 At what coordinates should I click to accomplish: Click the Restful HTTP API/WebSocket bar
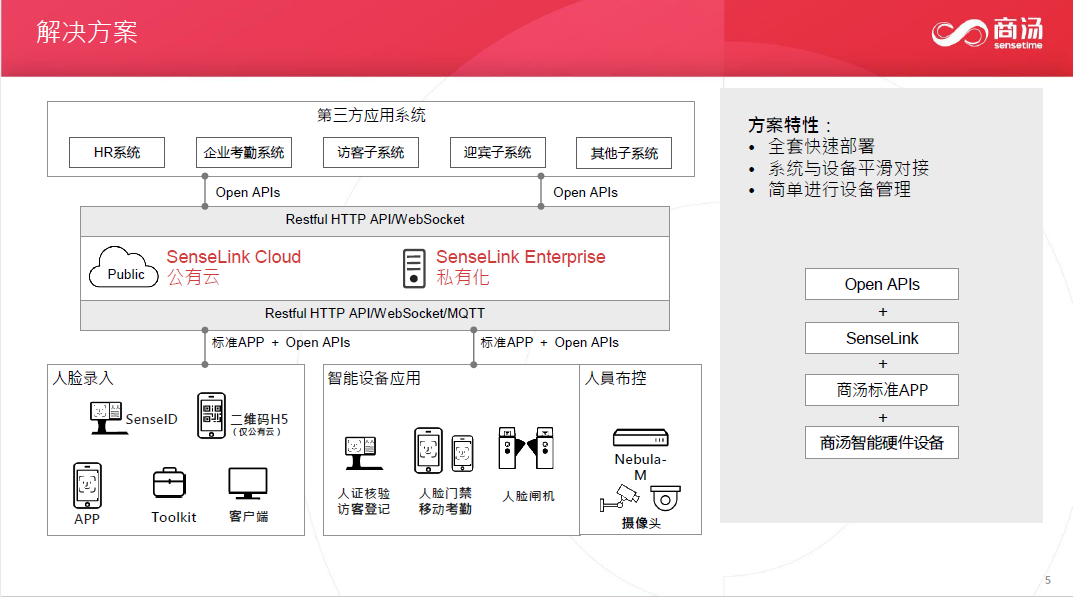(375, 220)
